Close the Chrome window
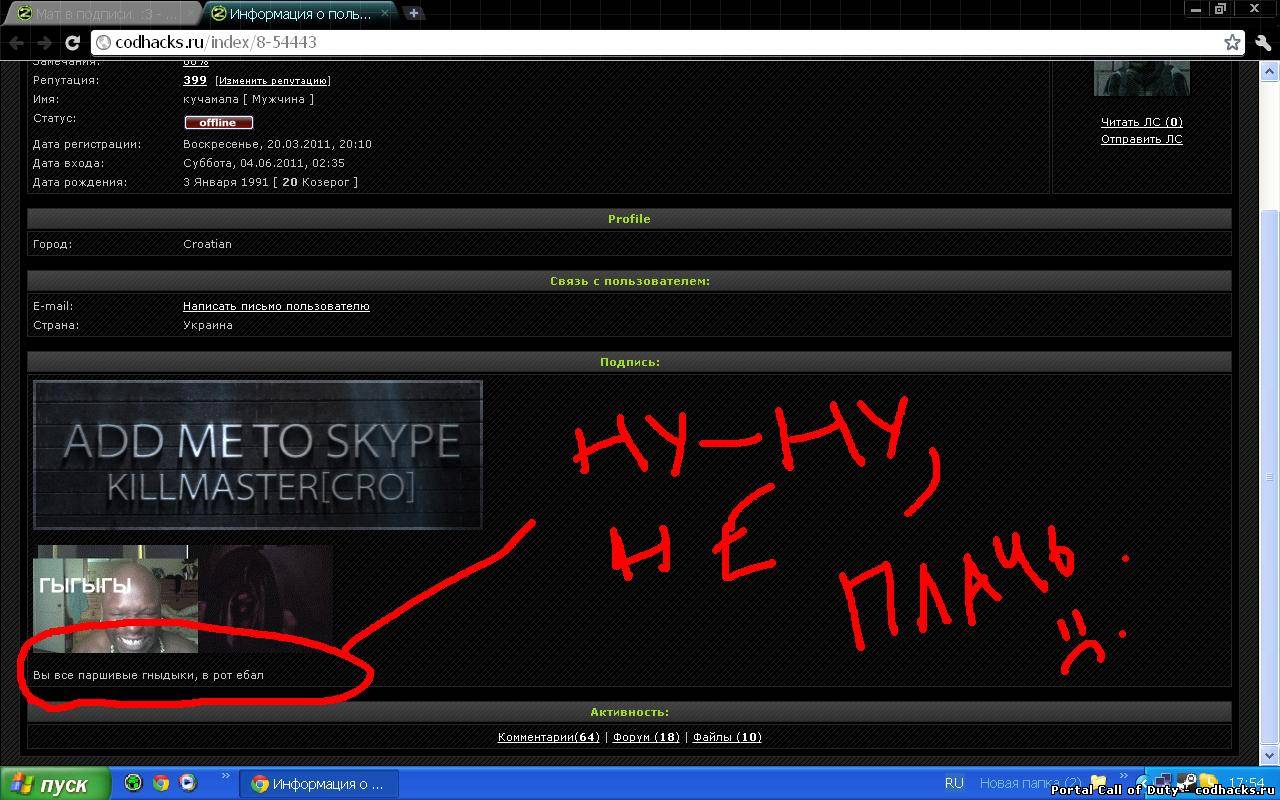This screenshot has height=800, width=1280. tap(1254, 9)
